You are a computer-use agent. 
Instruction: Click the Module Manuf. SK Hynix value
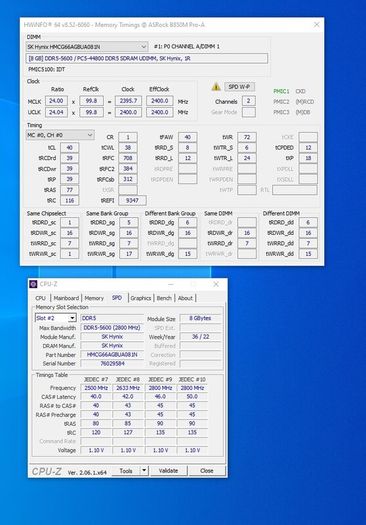[112, 336]
